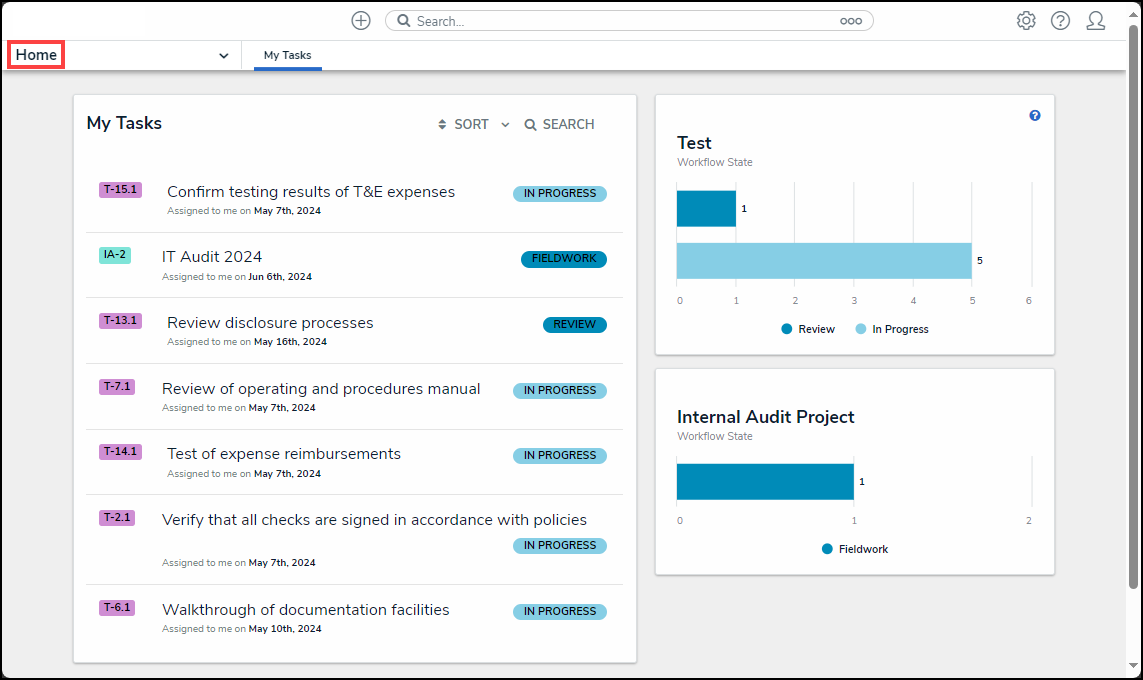Image resolution: width=1143 pixels, height=680 pixels.
Task: Click SEARCH in the My Tasks panel
Action: (559, 125)
